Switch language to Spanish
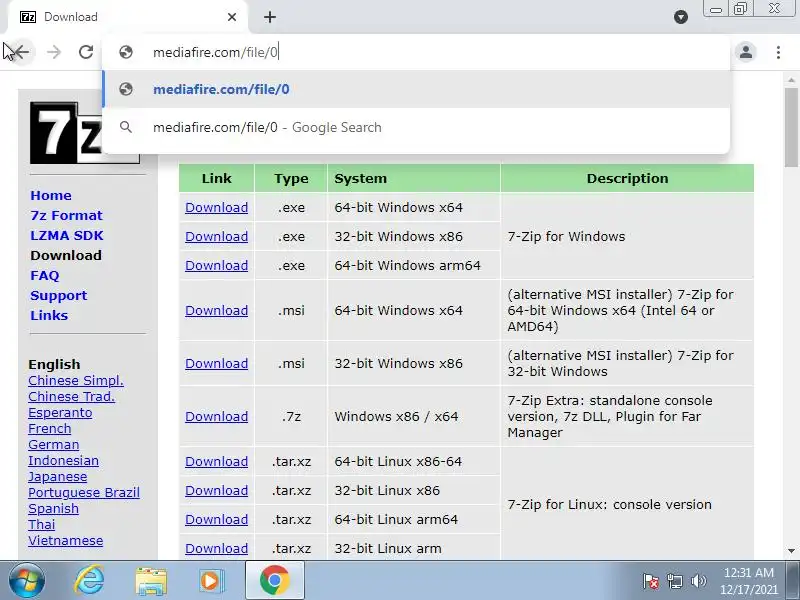Screen dimensions: 800x600 tap(53, 509)
